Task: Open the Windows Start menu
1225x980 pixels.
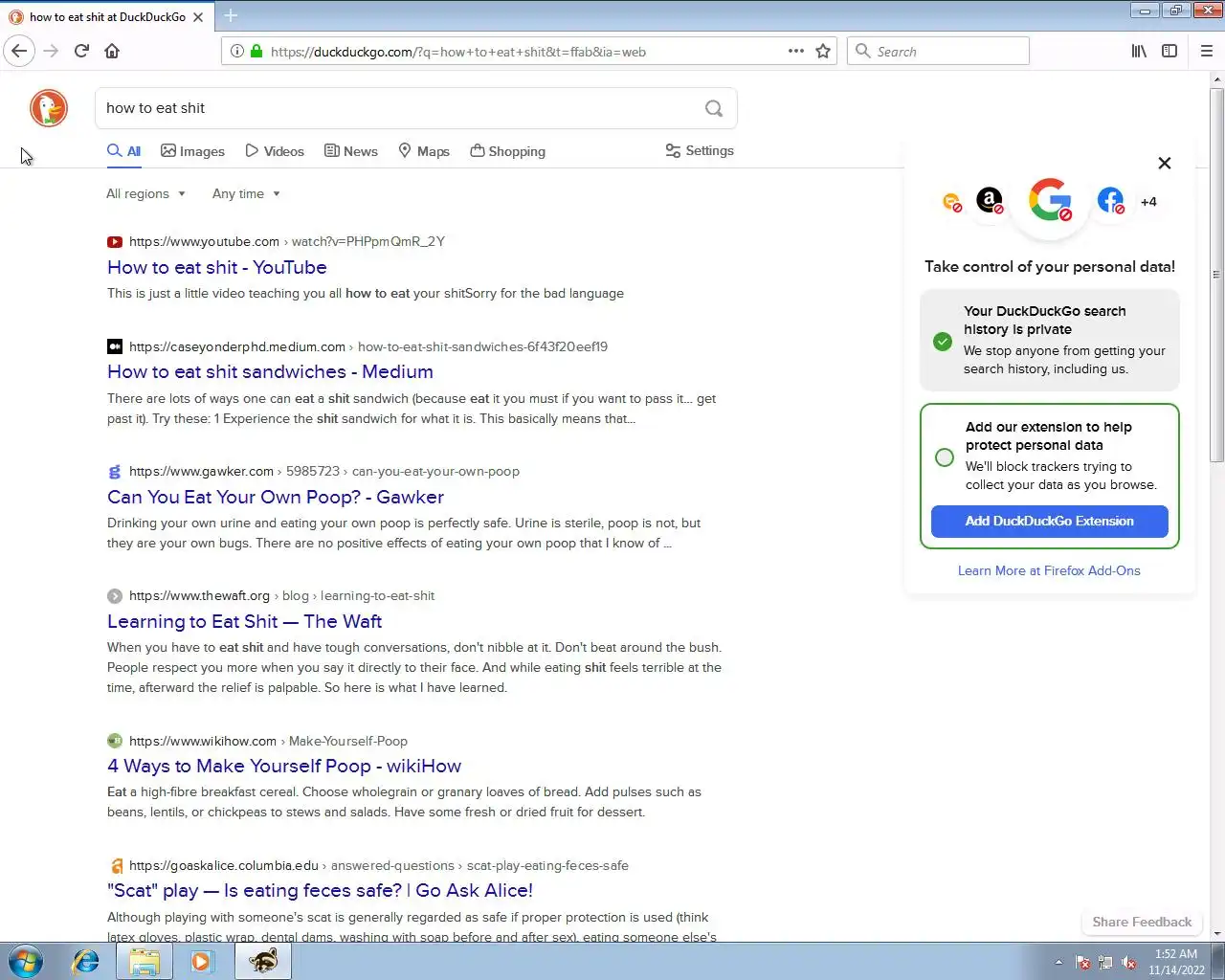Action: [26, 961]
